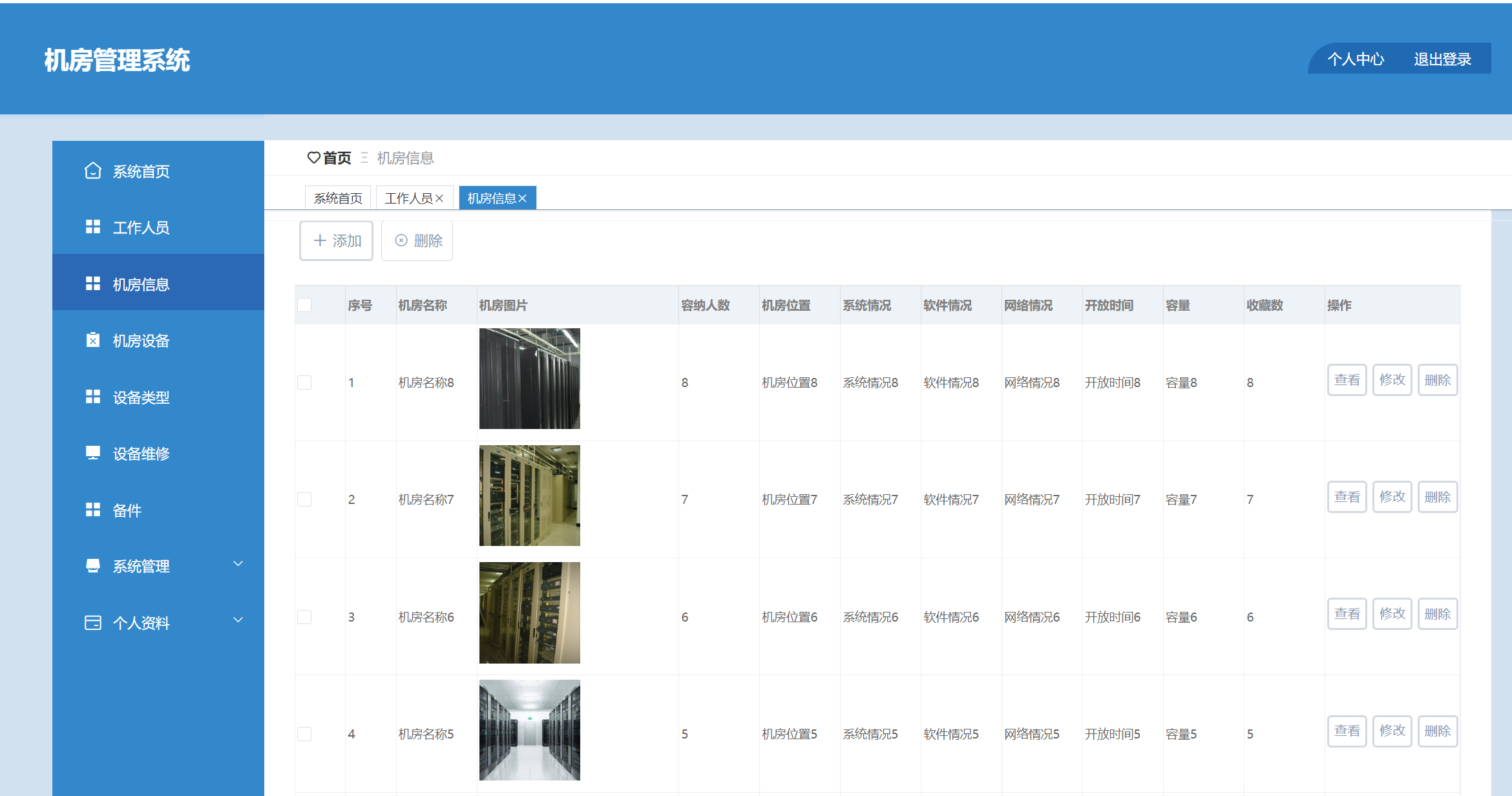The height and width of the screenshot is (796, 1512).
Task: Open the server room thumbnail of 机房名称5
Action: pyautogui.click(x=529, y=730)
